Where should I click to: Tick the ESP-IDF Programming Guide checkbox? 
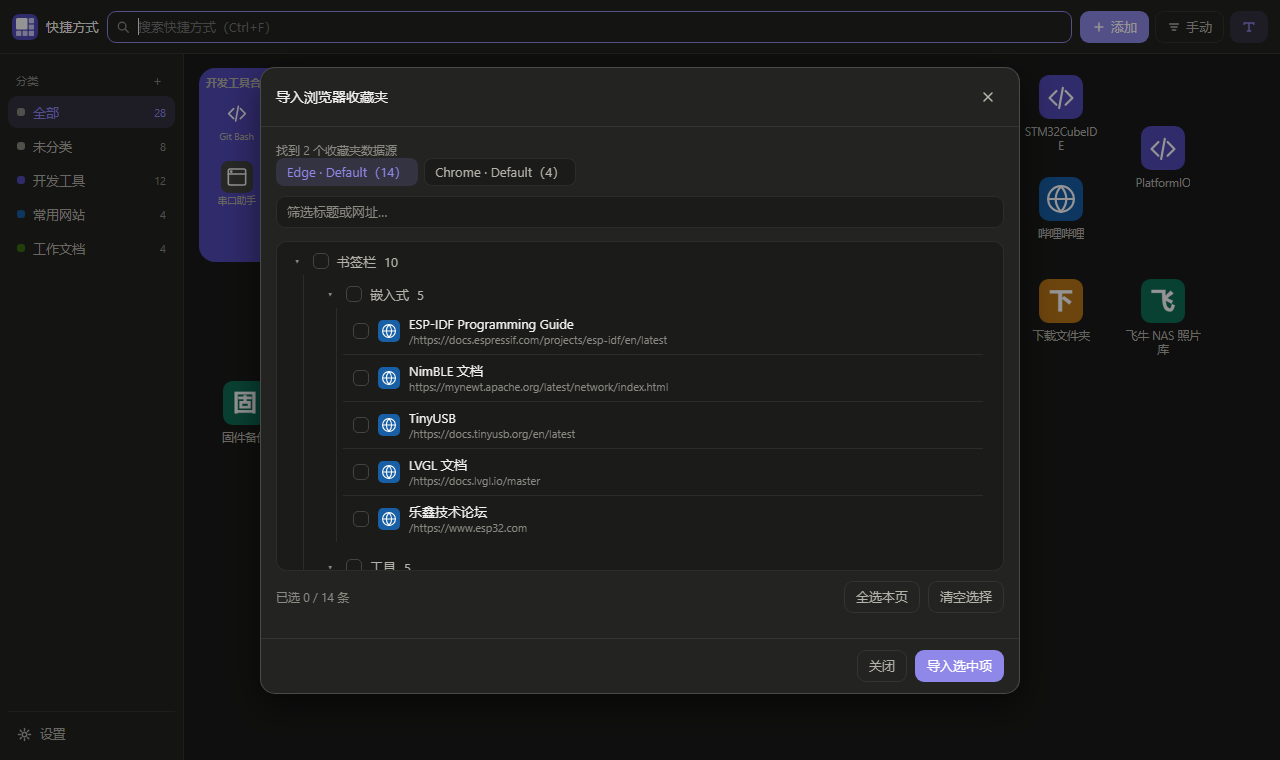click(x=361, y=331)
